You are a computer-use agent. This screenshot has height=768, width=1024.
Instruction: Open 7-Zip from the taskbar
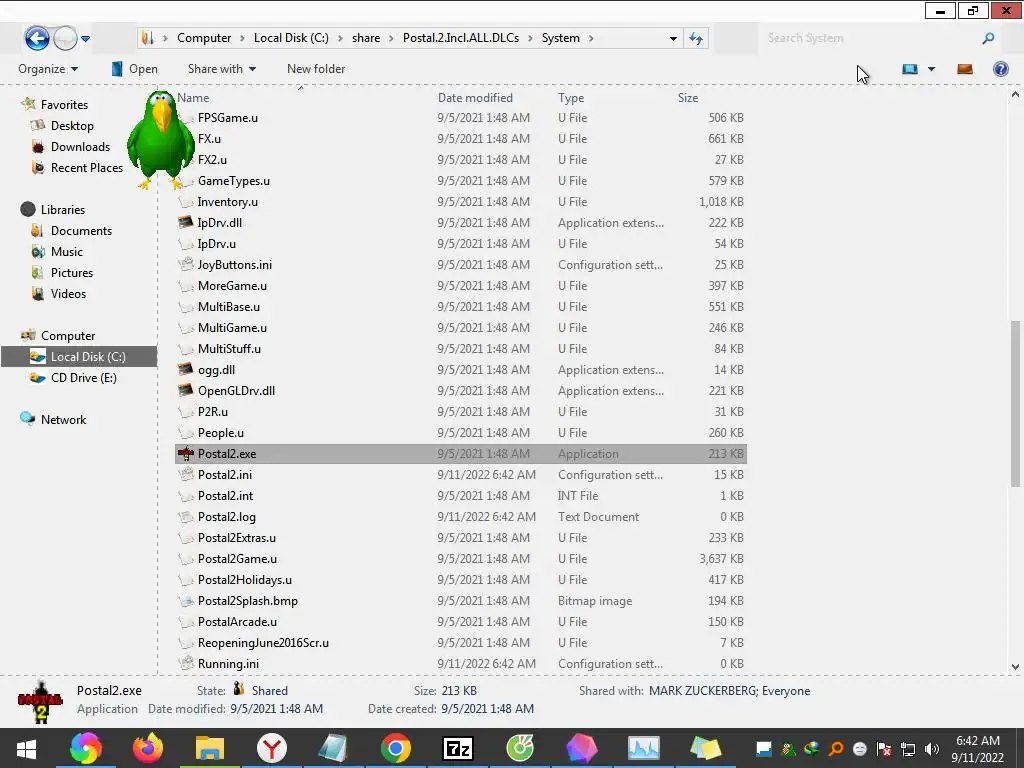point(457,748)
